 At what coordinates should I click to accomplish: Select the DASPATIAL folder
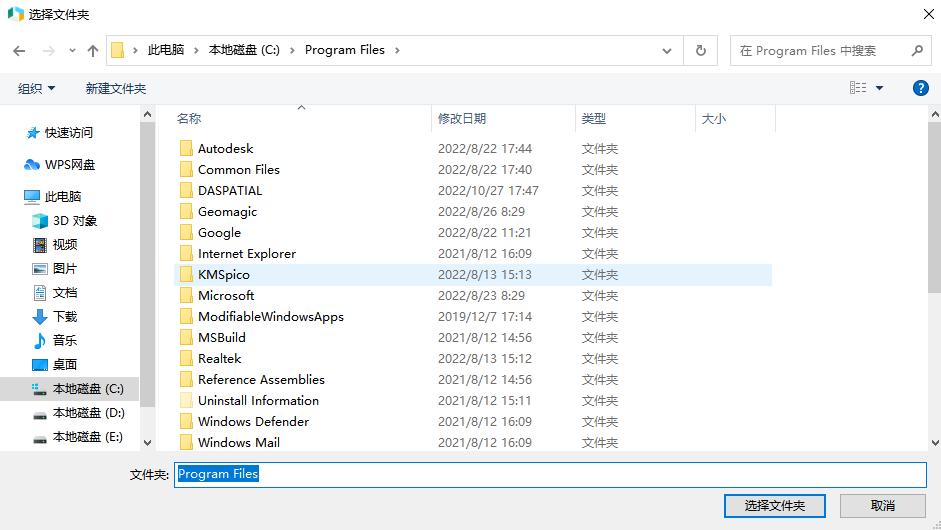point(230,190)
